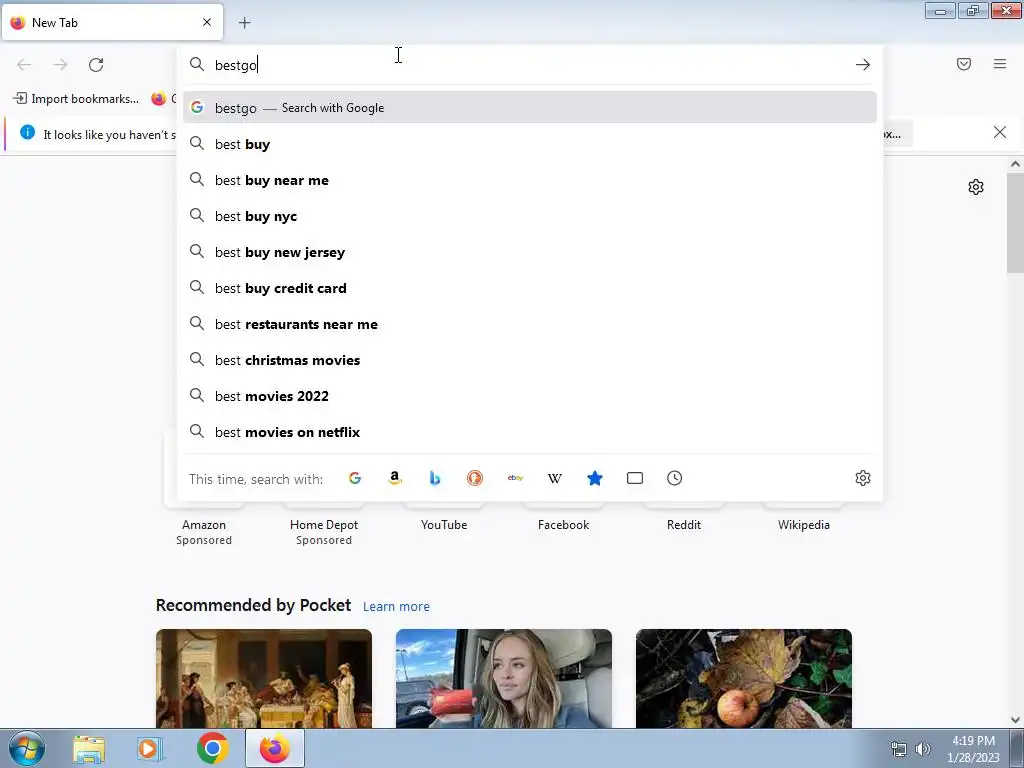1024x768 pixels.
Task: Search this time with Wikipedia icon
Action: coord(554,478)
